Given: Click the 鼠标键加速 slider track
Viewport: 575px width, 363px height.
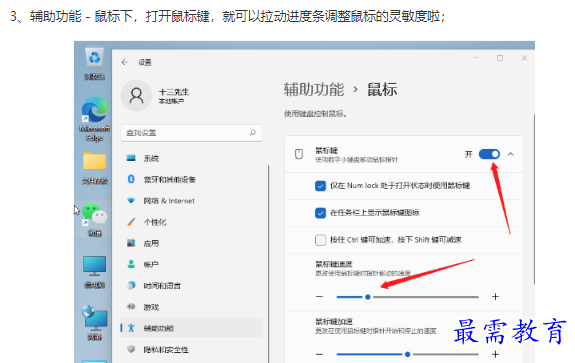Looking at the screenshot, I should click(407, 354).
